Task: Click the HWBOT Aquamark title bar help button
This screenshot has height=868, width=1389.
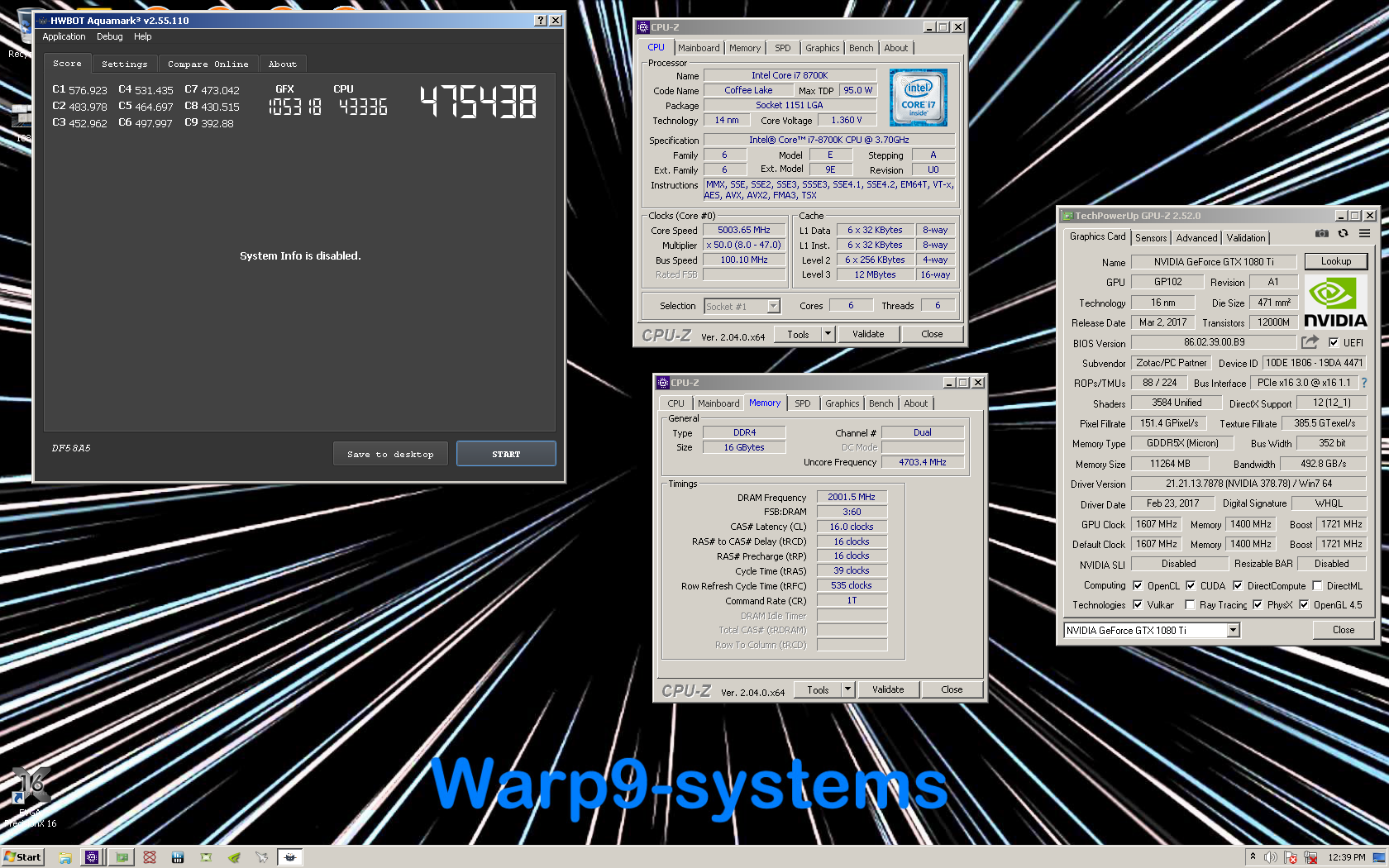Action: [x=541, y=21]
